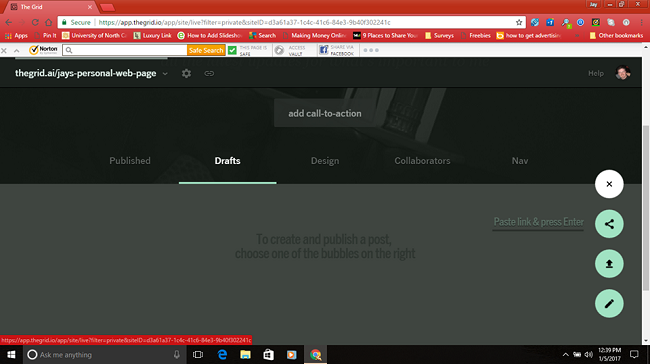Open the Collaborators tab
This screenshot has width=650, height=364.
[422, 161]
